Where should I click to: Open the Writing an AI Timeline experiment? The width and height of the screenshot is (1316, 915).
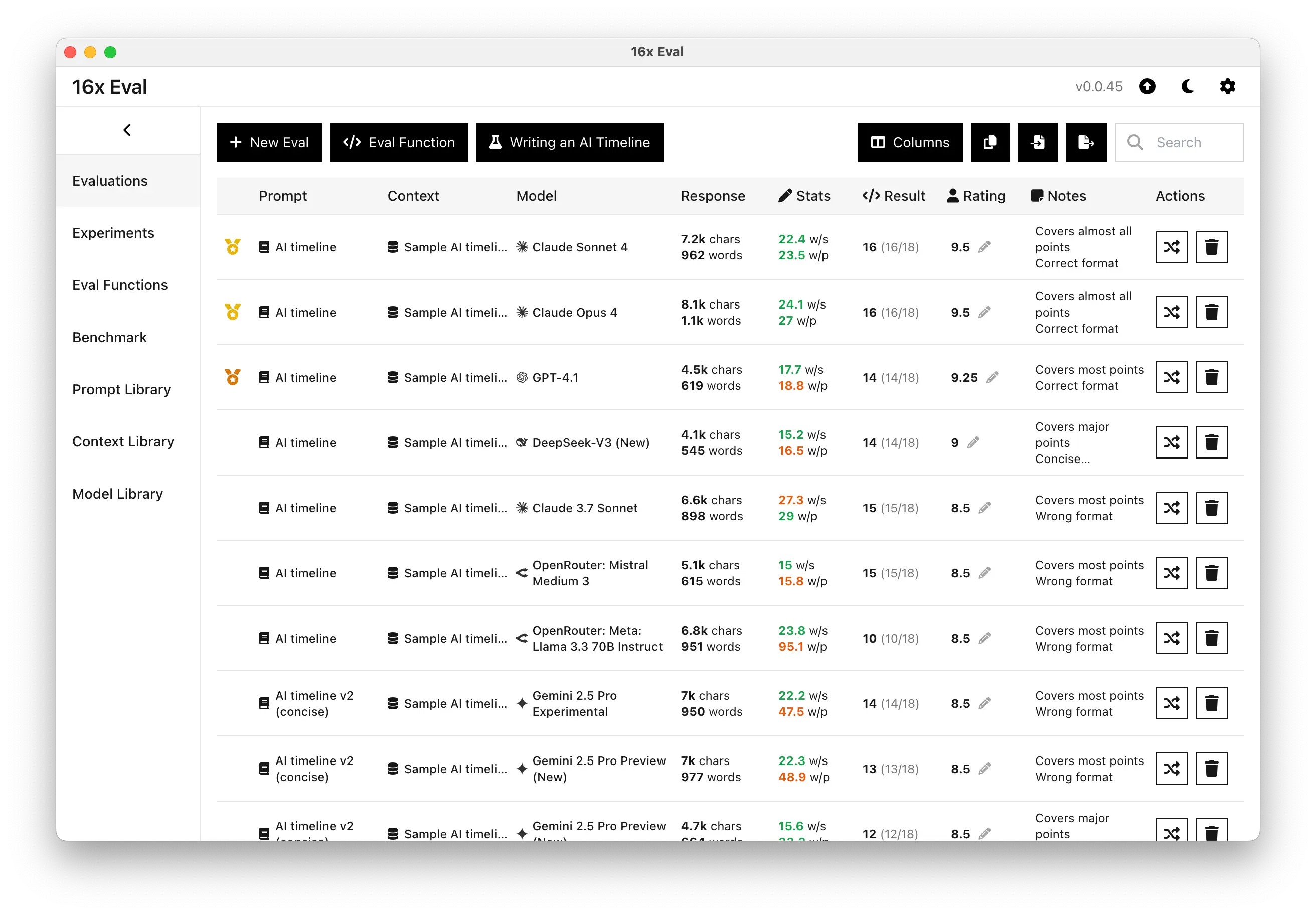pos(570,142)
